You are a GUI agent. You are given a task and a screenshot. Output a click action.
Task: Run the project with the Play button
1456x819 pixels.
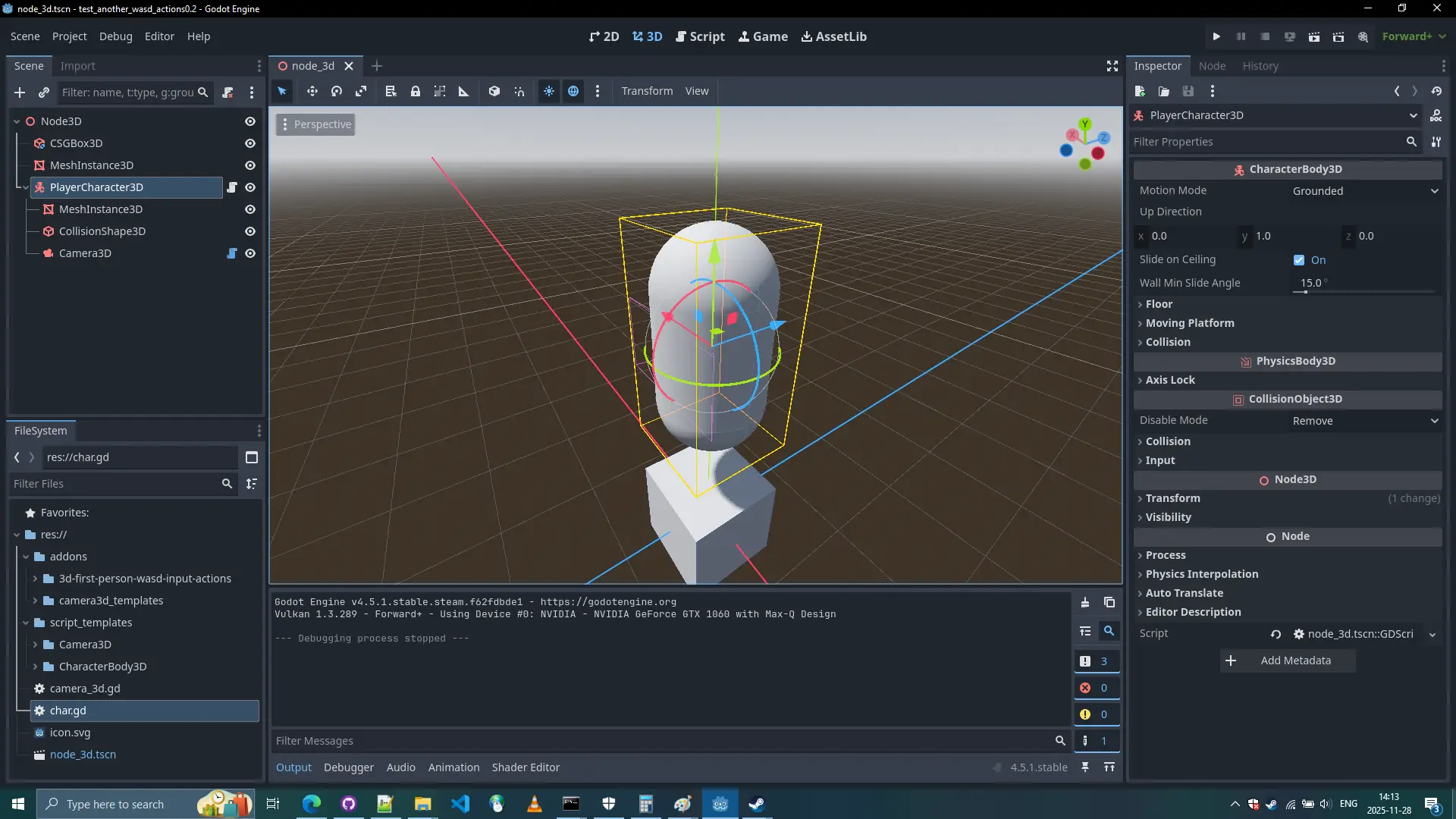(1216, 36)
